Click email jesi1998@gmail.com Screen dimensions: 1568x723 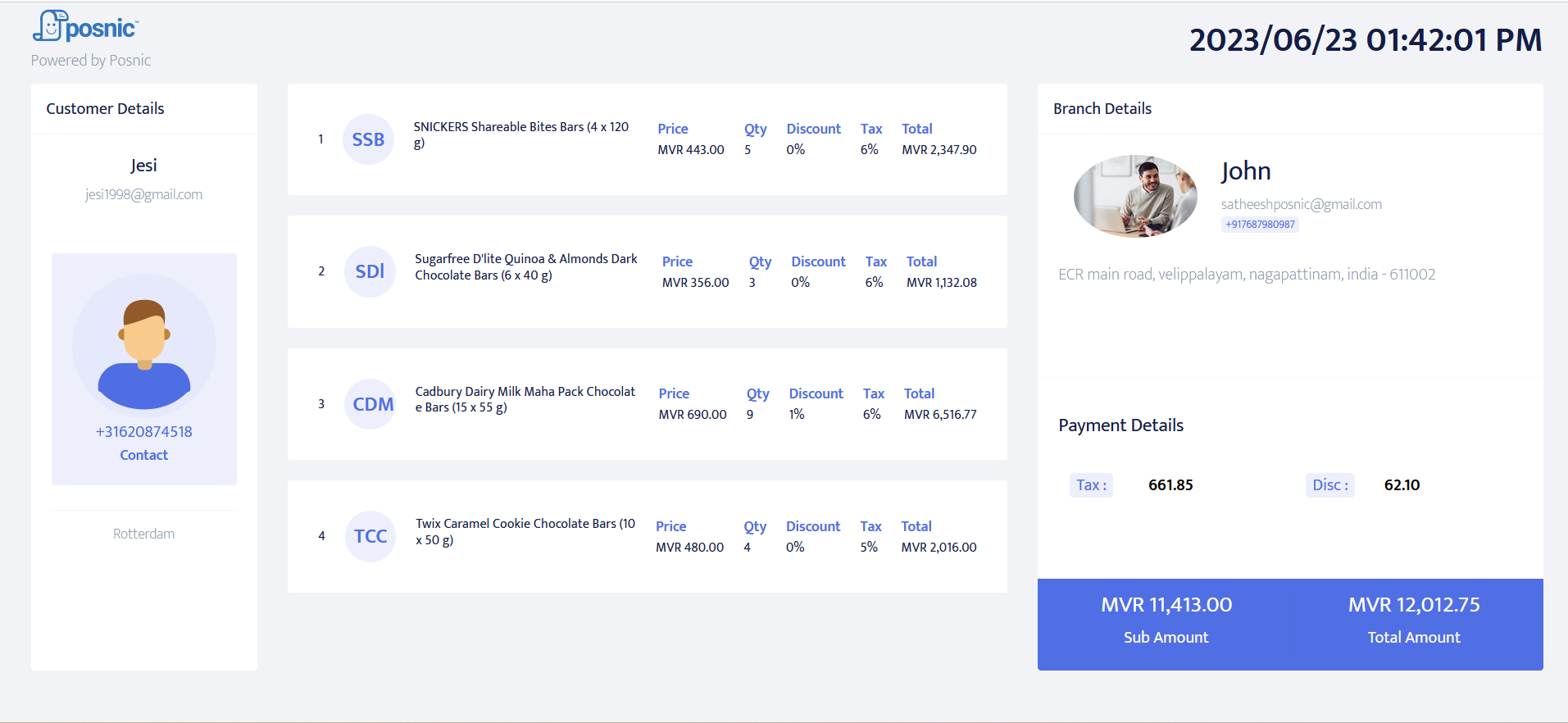pyautogui.click(x=143, y=194)
